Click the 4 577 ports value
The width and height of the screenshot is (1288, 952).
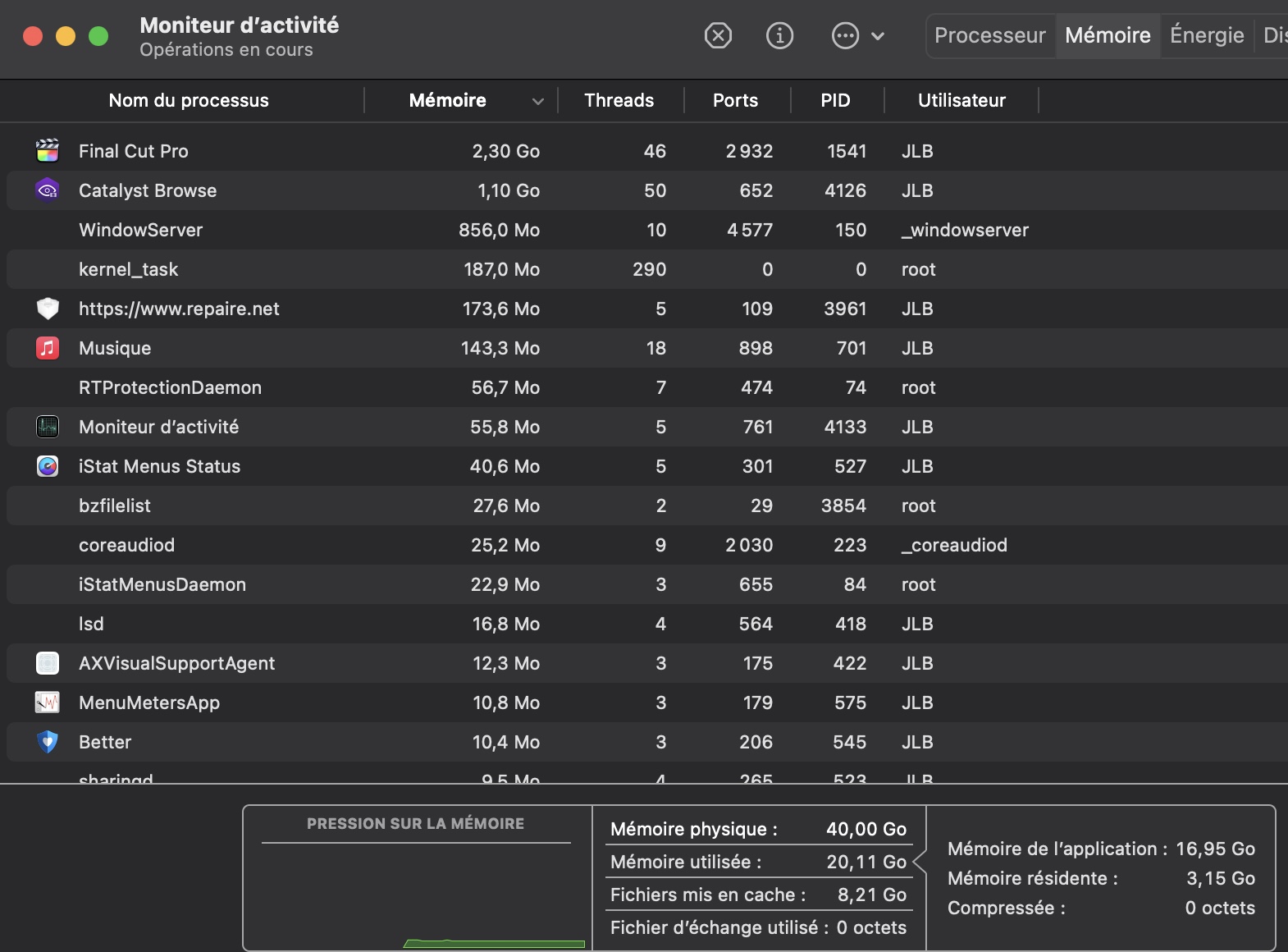pos(749,230)
